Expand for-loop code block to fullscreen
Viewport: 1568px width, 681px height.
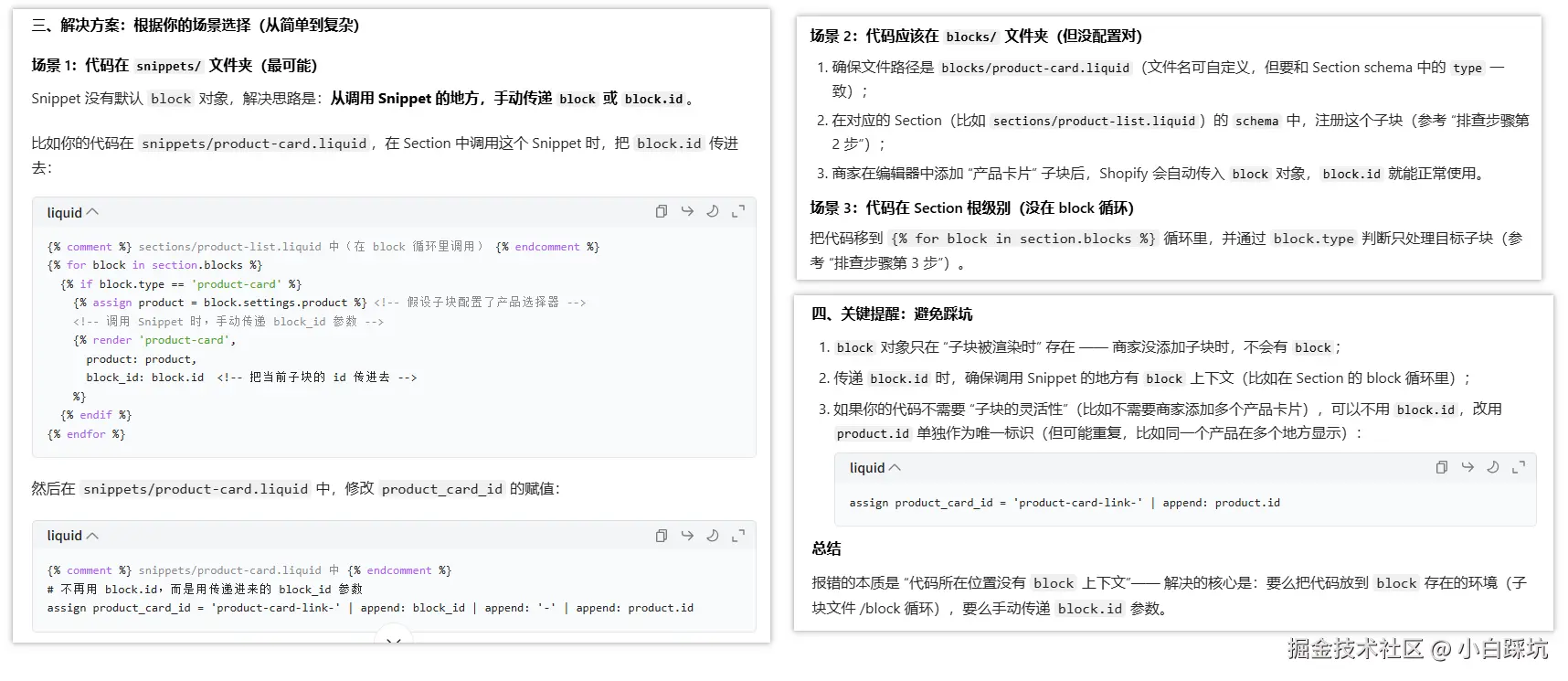(738, 212)
